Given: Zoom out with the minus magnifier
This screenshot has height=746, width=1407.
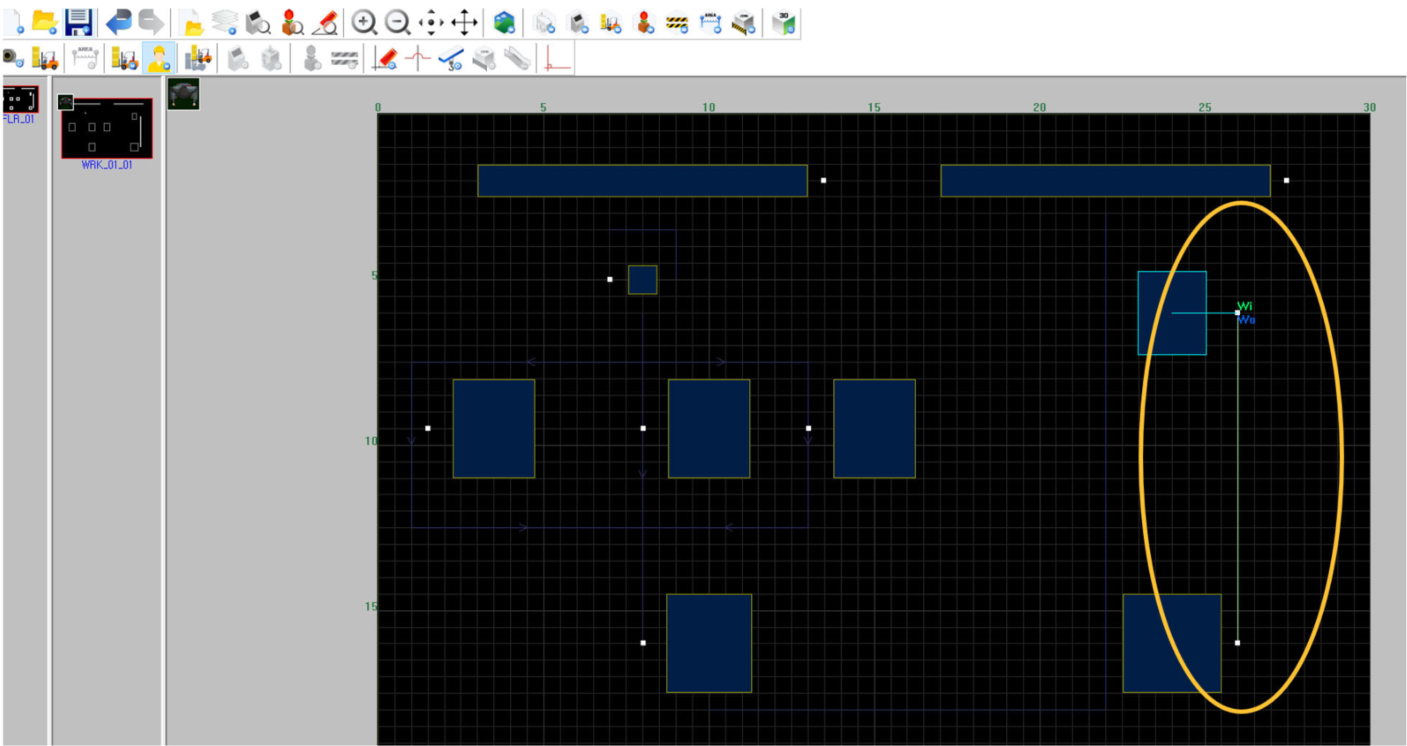Looking at the screenshot, I should [397, 21].
